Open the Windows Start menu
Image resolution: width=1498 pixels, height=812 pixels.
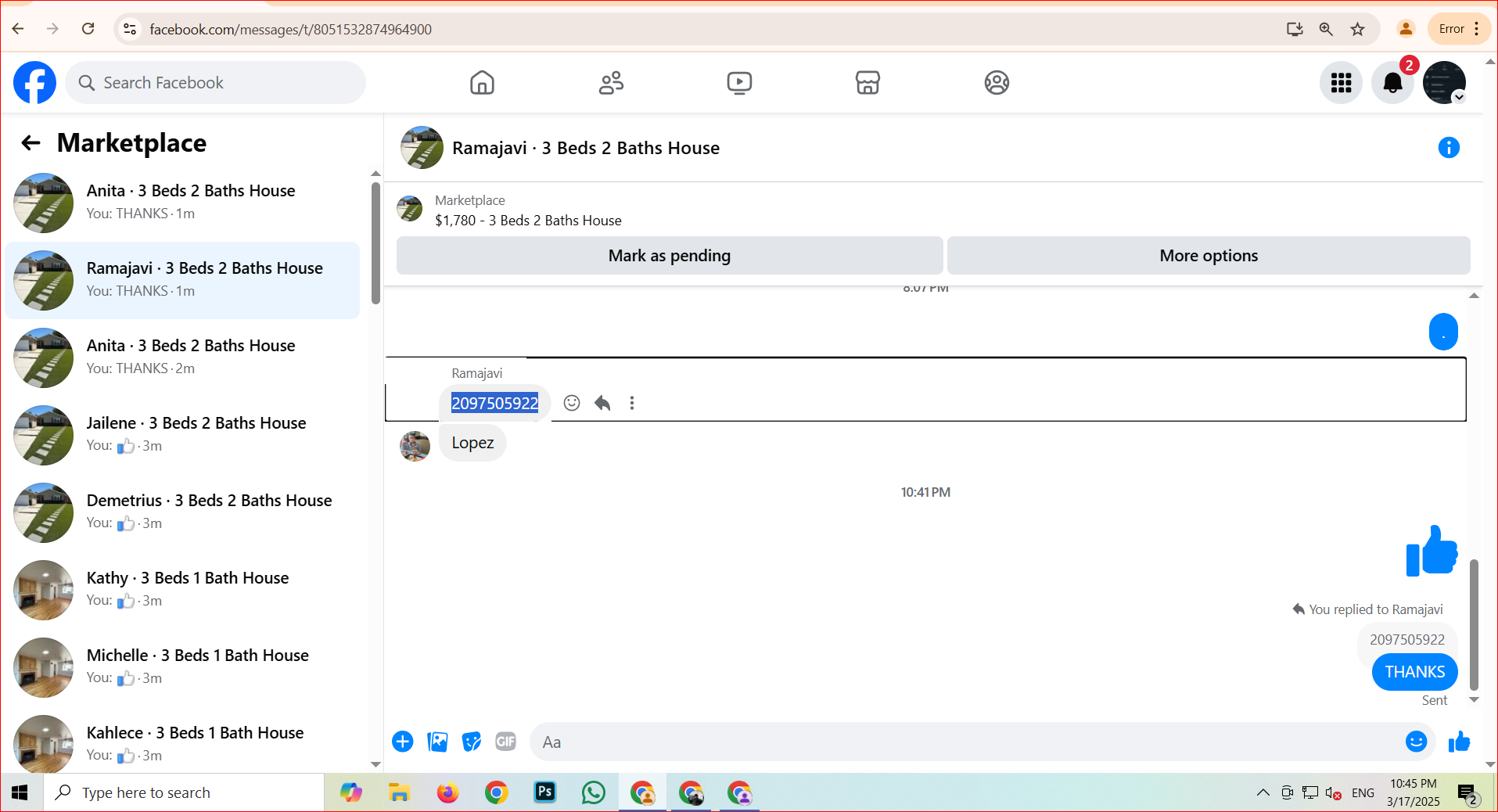pyautogui.click(x=20, y=792)
